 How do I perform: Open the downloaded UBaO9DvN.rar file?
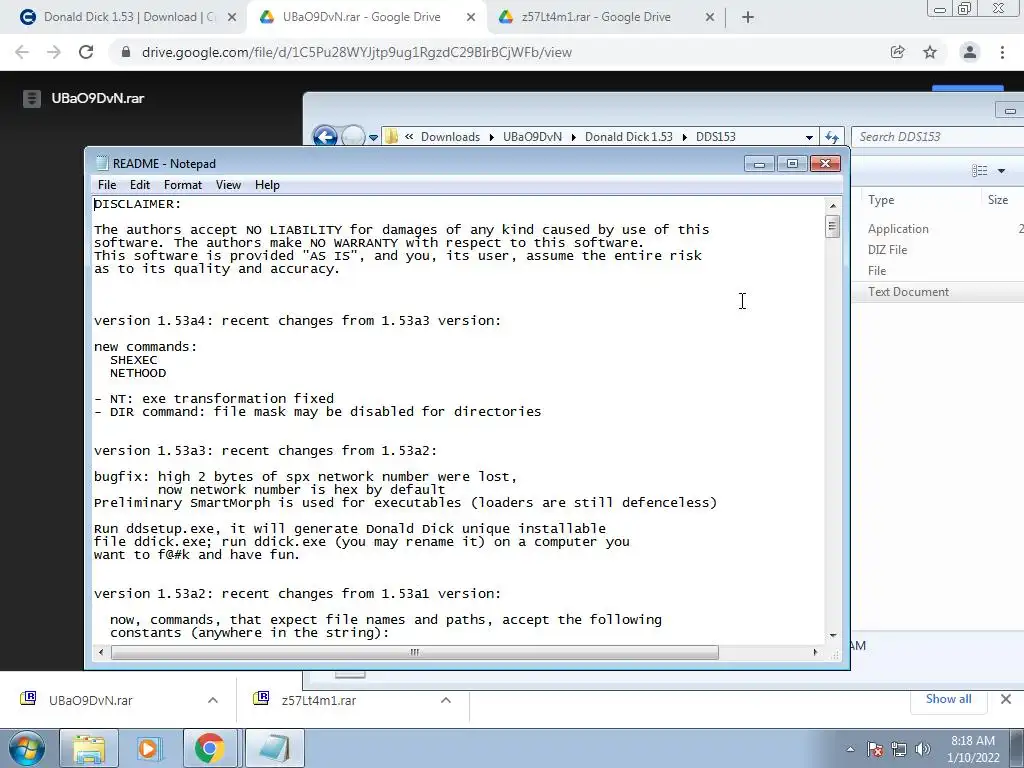click(90, 700)
